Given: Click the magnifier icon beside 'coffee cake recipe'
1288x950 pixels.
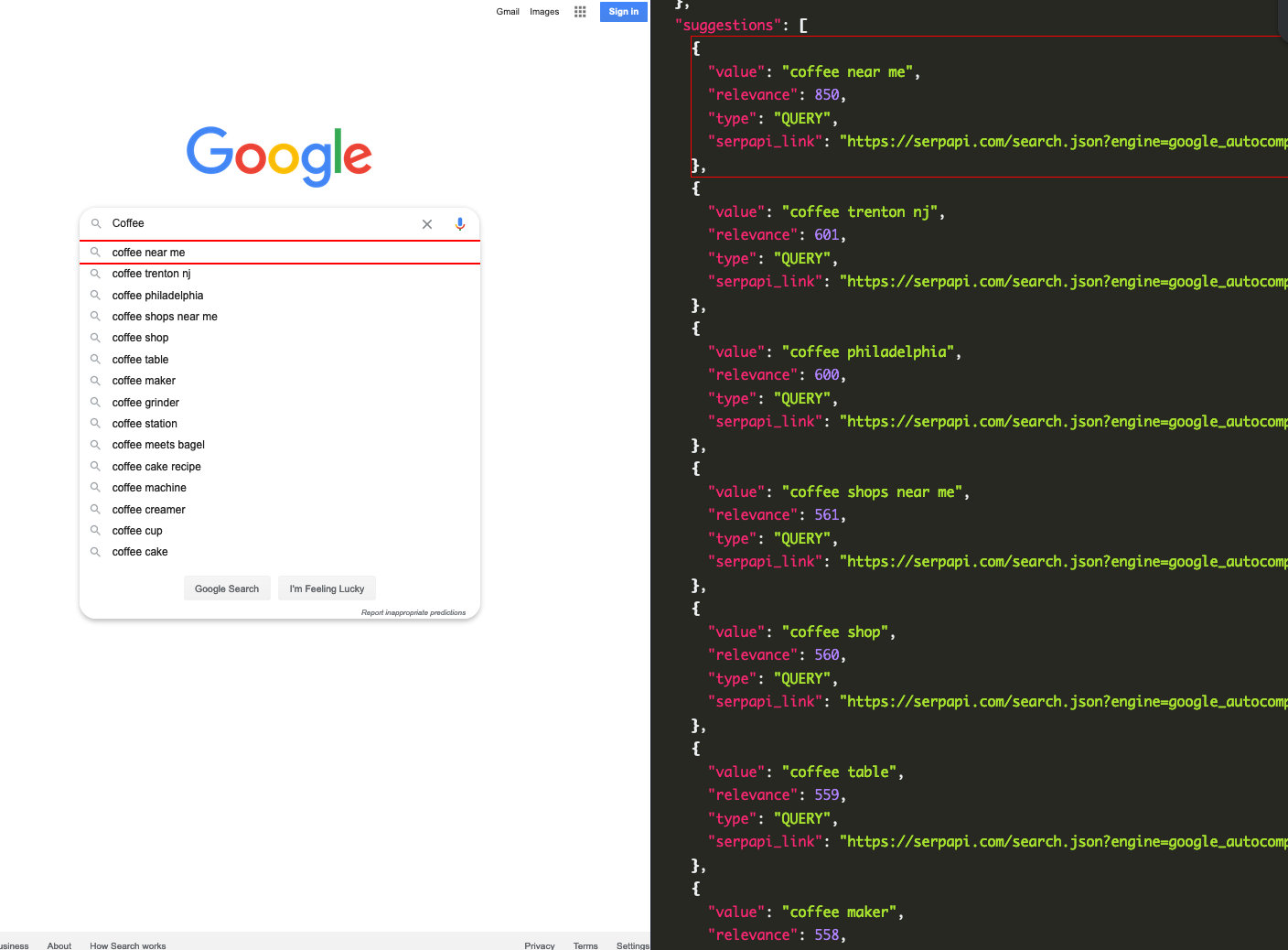Looking at the screenshot, I should click(95, 466).
